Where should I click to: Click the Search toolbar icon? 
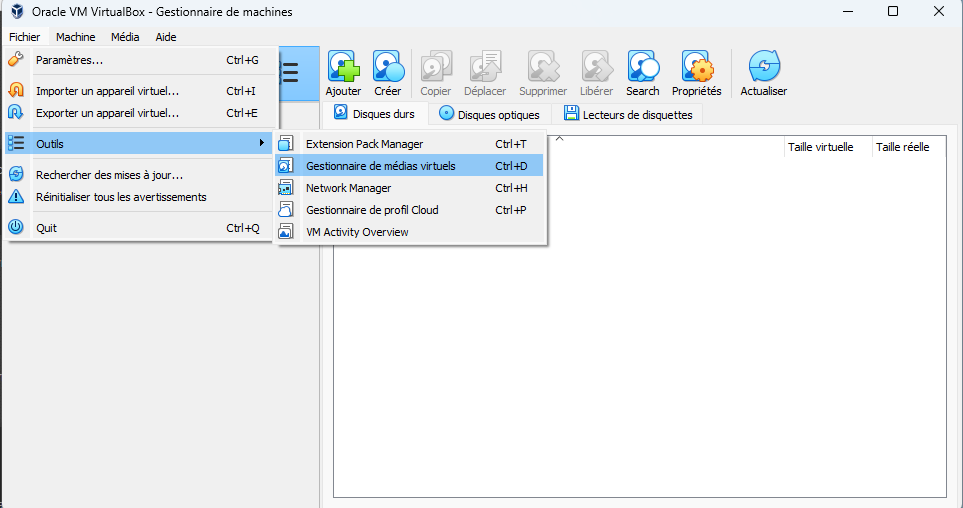643,66
